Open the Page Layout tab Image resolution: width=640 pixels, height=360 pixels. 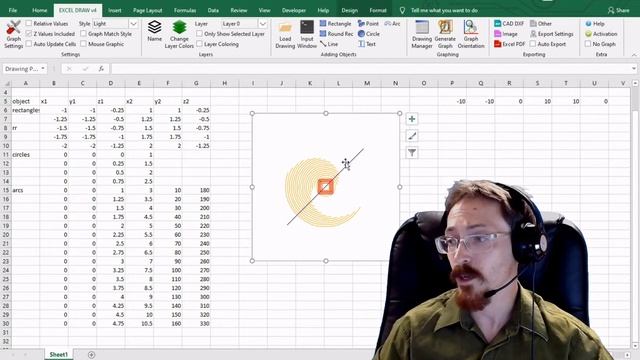[x=147, y=10]
